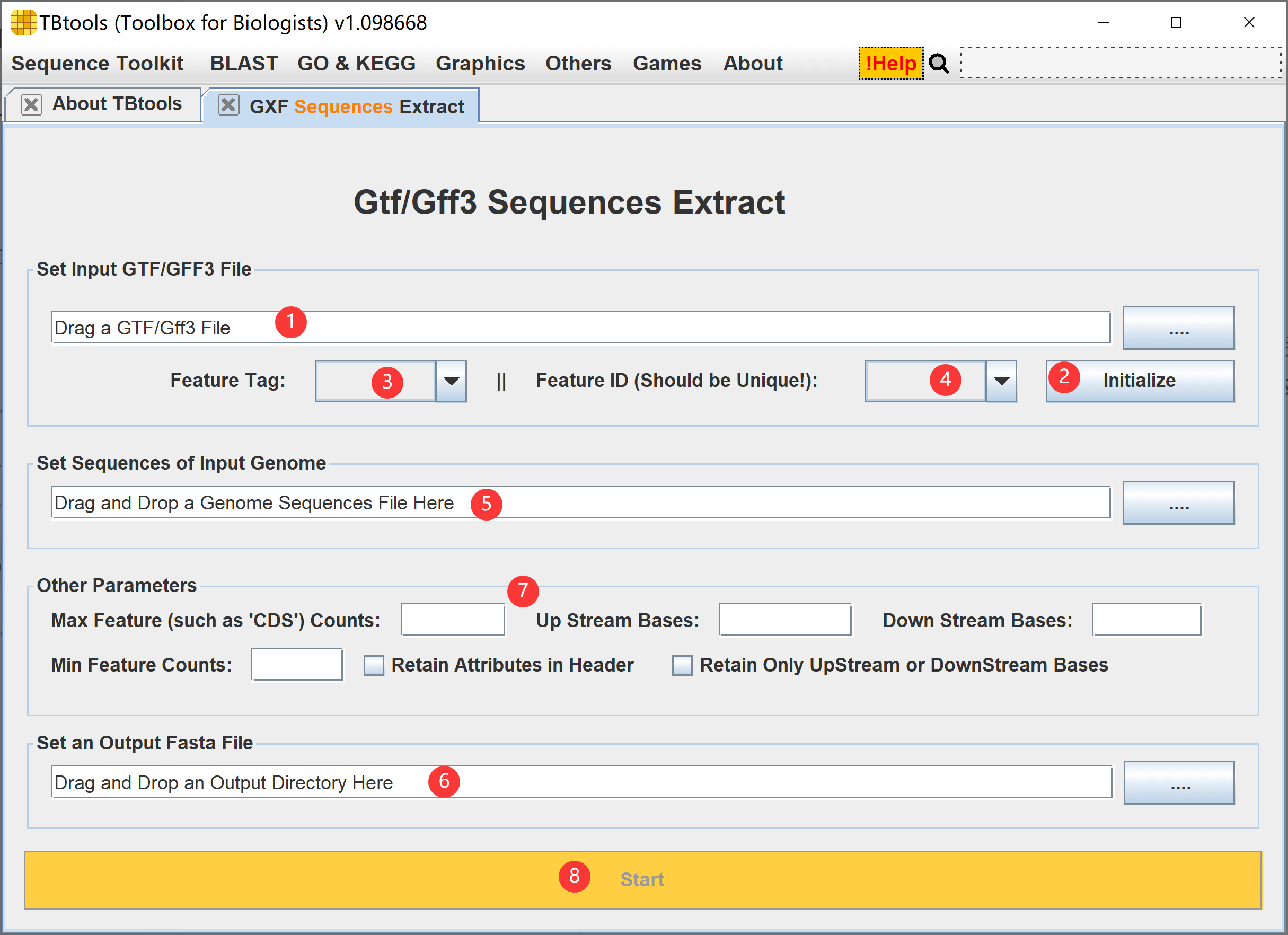The image size is (1288, 935).
Task: Open the Games menu
Action: click(x=667, y=63)
